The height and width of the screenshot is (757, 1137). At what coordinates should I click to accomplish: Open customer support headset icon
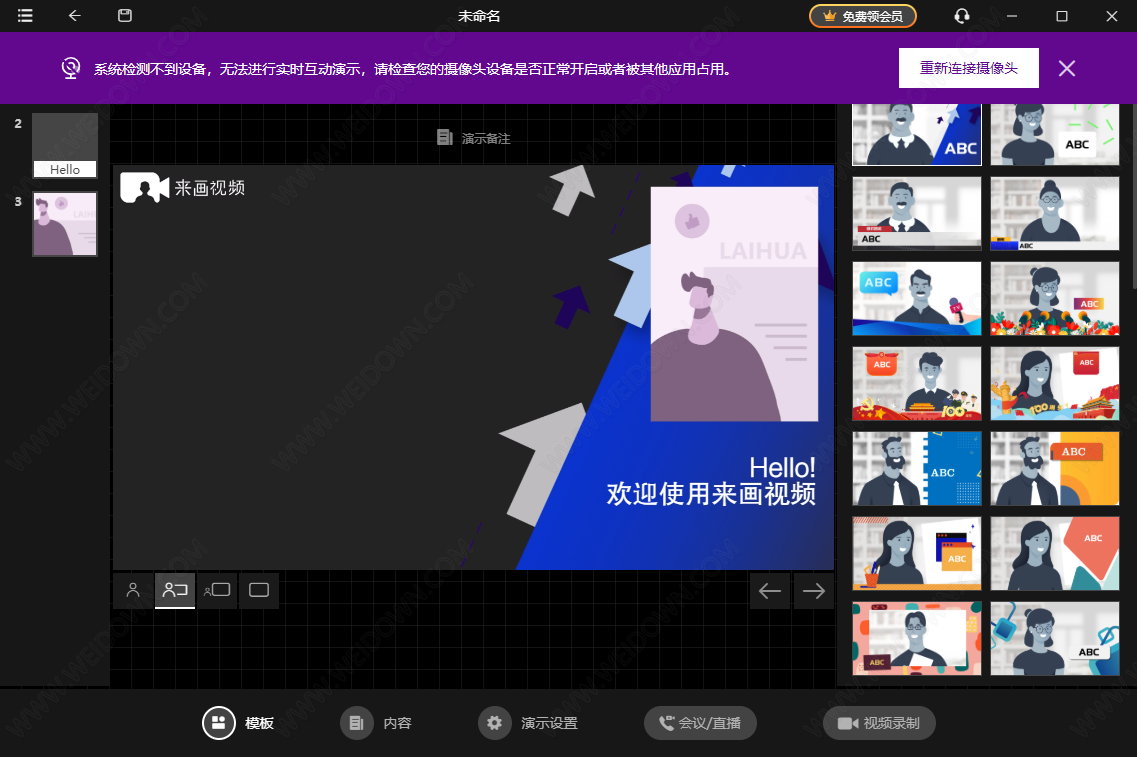click(x=962, y=16)
